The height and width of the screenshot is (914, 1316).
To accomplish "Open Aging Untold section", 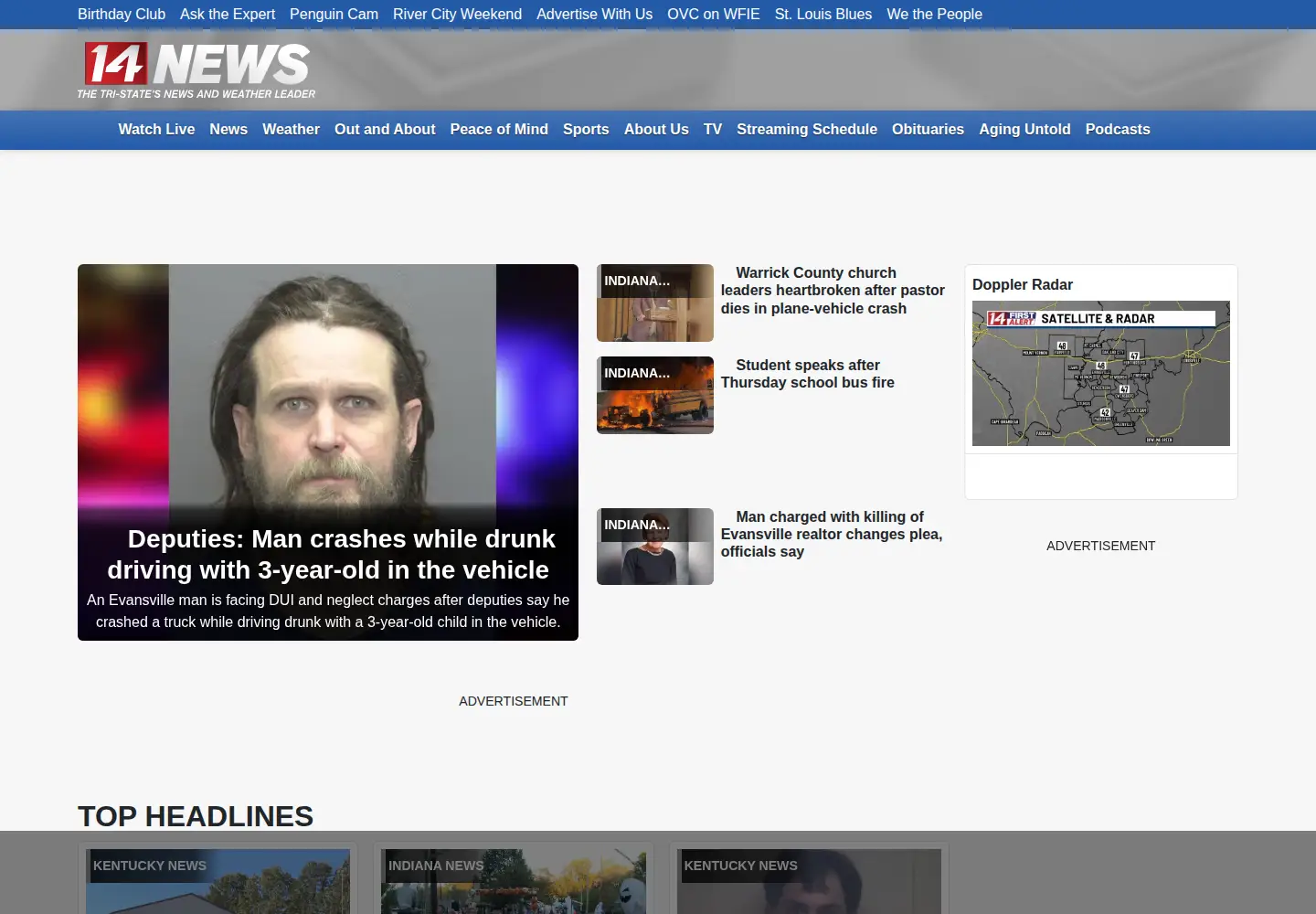I will (1024, 130).
